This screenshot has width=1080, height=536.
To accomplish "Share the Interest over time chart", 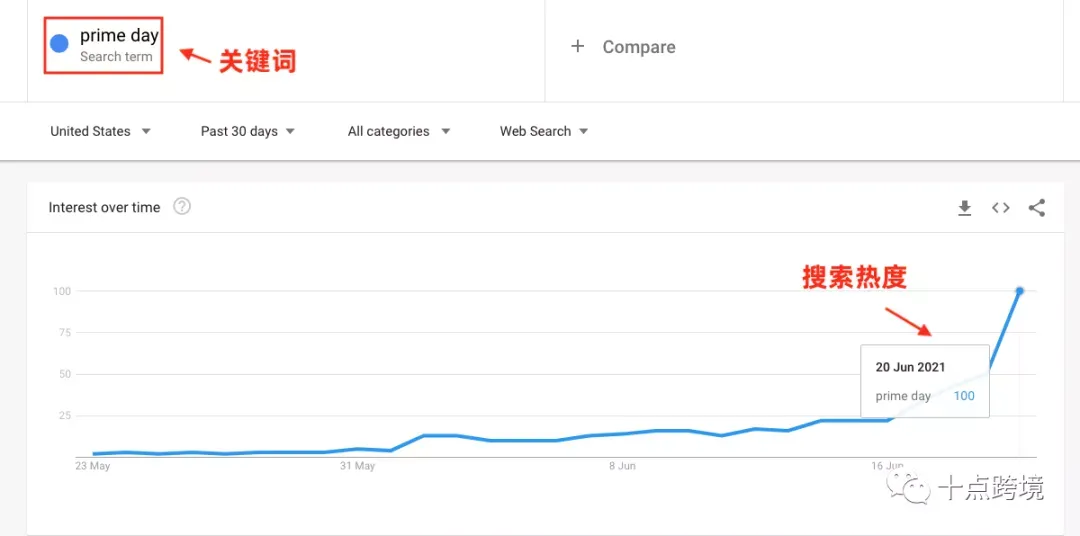I will tap(1037, 208).
